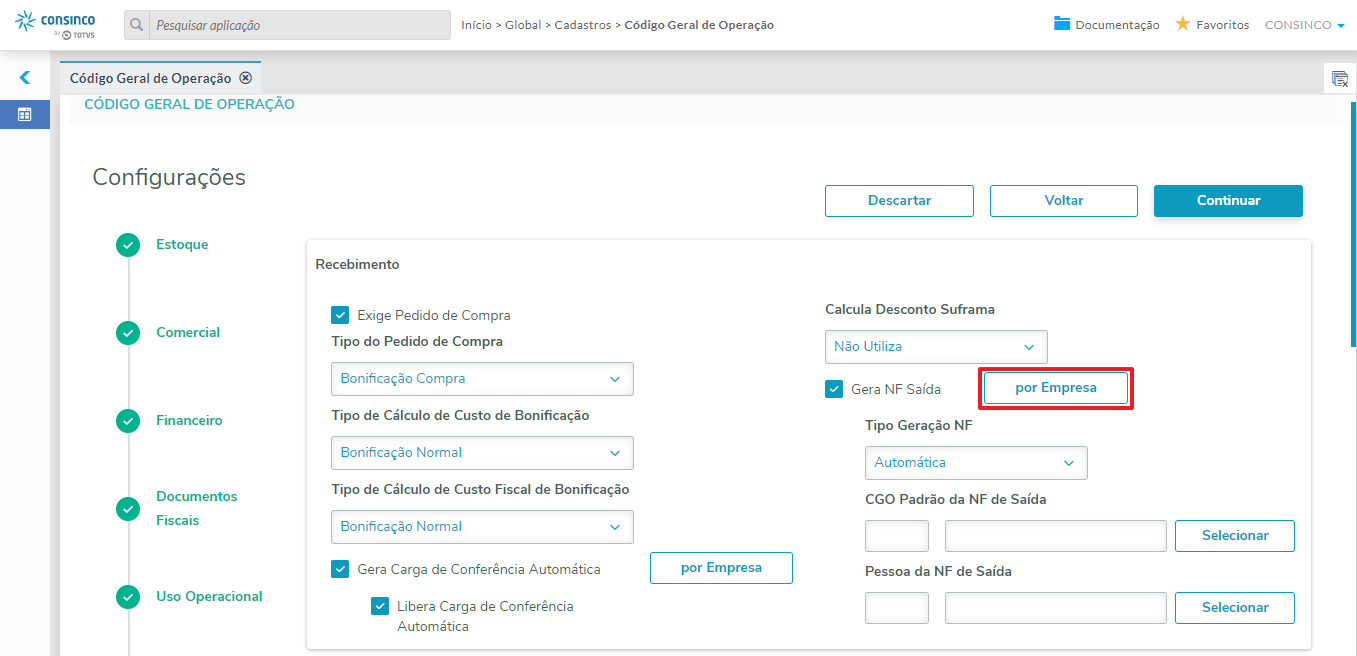This screenshot has width=1357, height=656.
Task: Open the Documentação folder icon
Action: pos(1062,24)
